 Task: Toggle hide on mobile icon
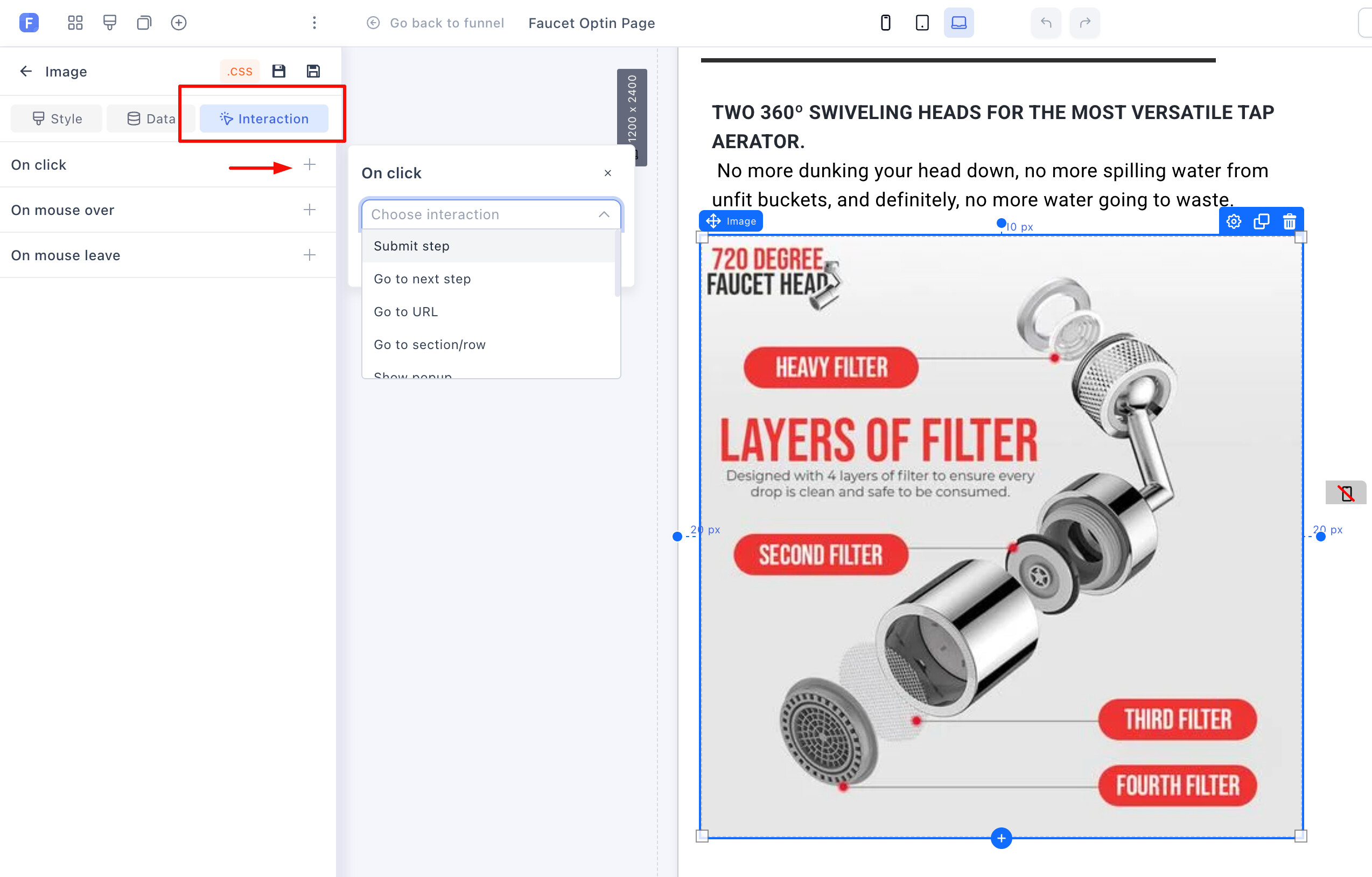click(x=1346, y=493)
